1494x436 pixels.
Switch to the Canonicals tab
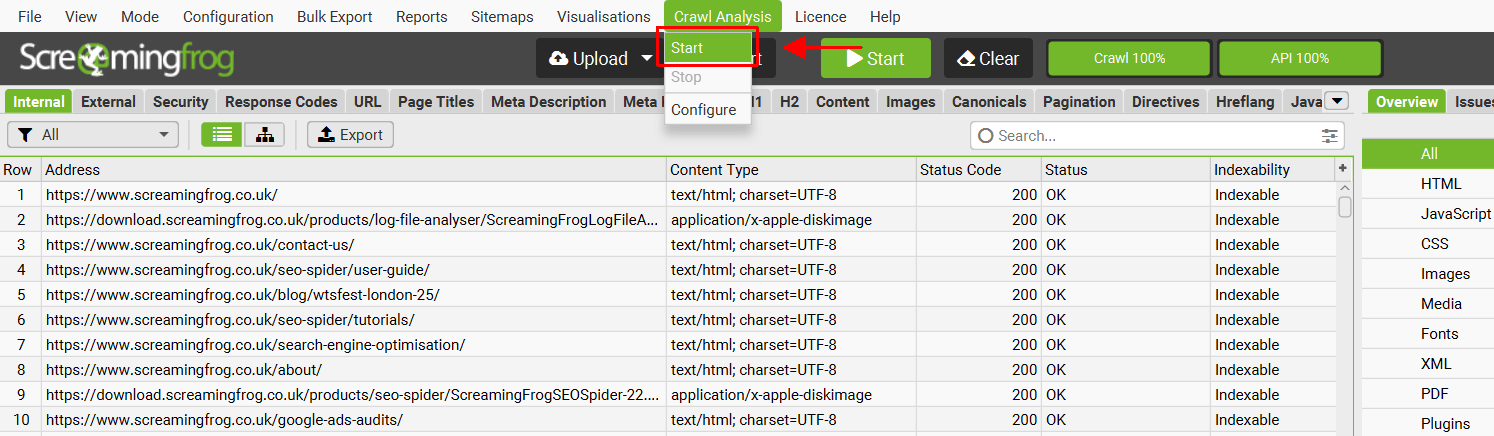coord(989,102)
